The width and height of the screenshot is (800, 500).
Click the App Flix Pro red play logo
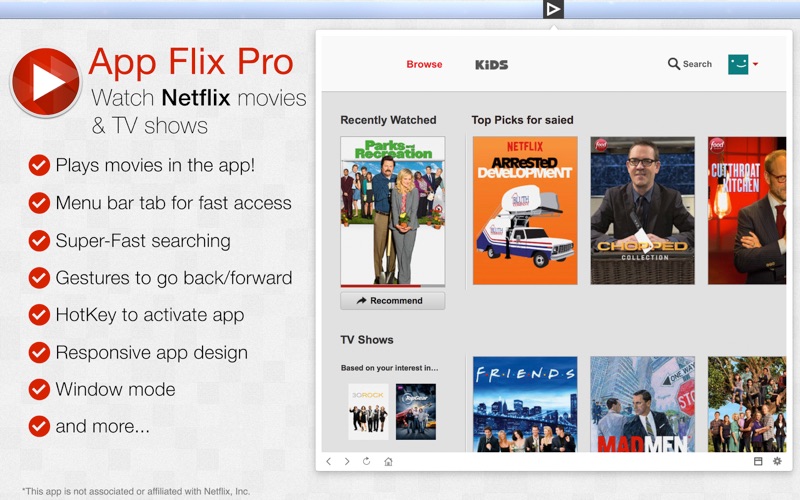pyautogui.click(x=46, y=82)
